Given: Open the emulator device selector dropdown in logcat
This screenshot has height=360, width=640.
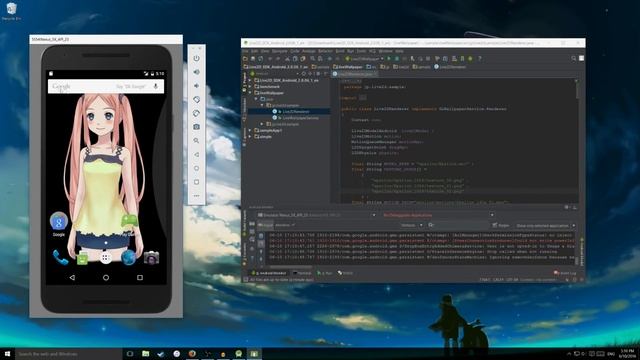Looking at the screenshot, I should point(316,215).
